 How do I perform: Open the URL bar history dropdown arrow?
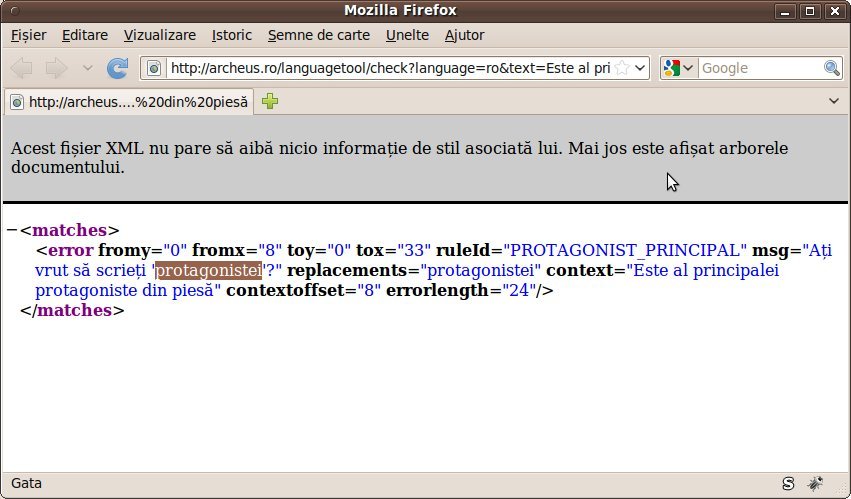640,68
